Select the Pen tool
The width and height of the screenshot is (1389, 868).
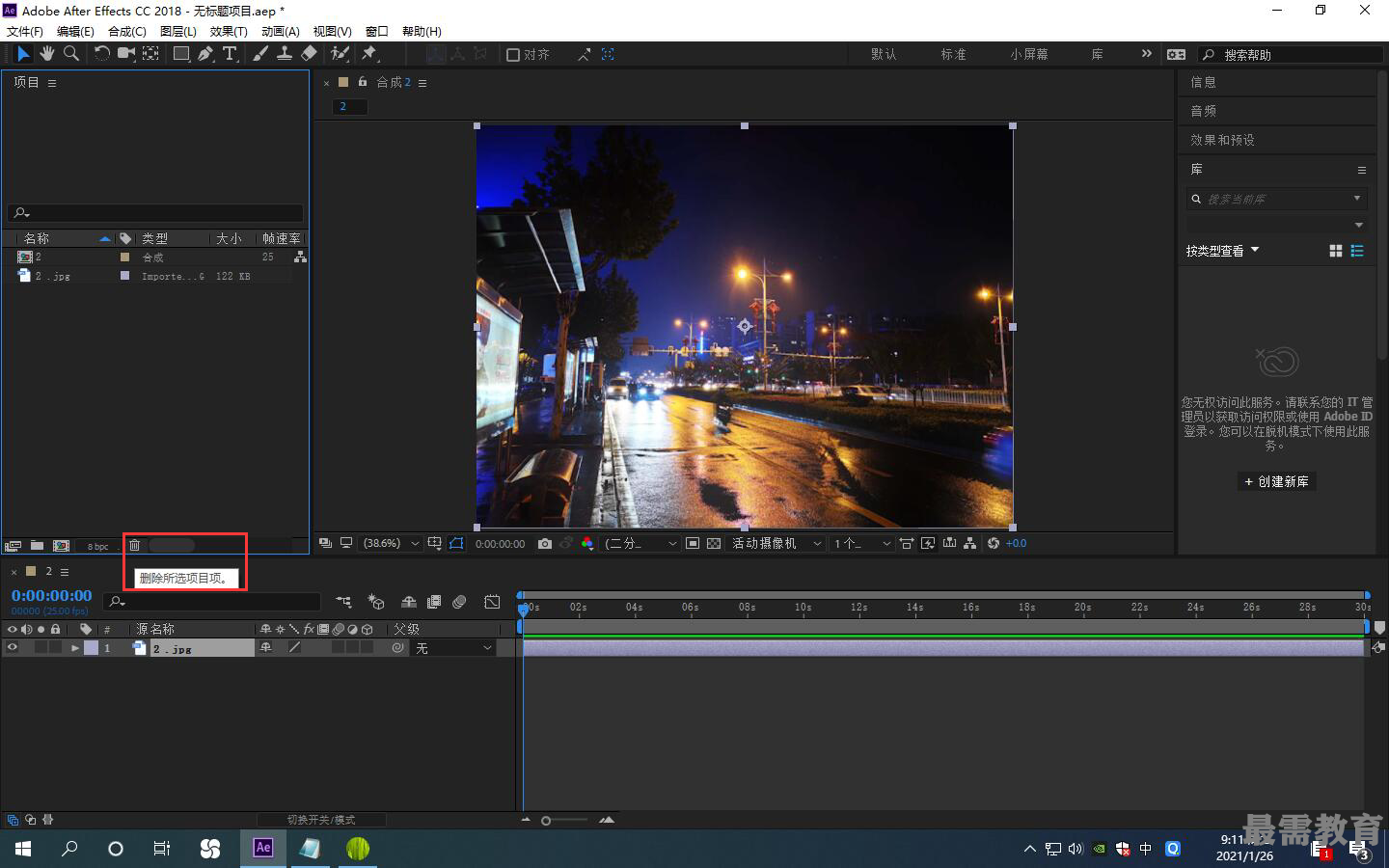205,54
